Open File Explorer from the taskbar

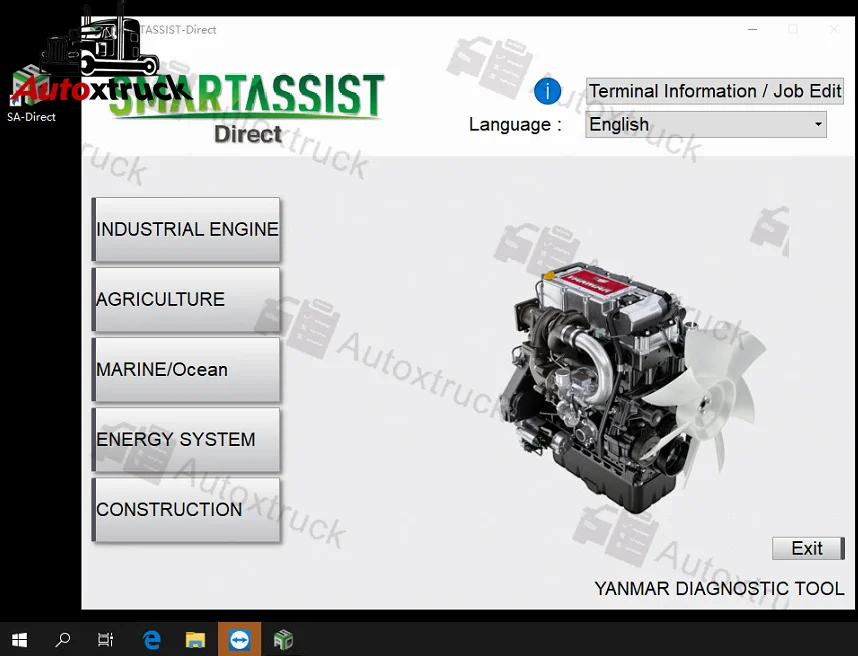195,639
